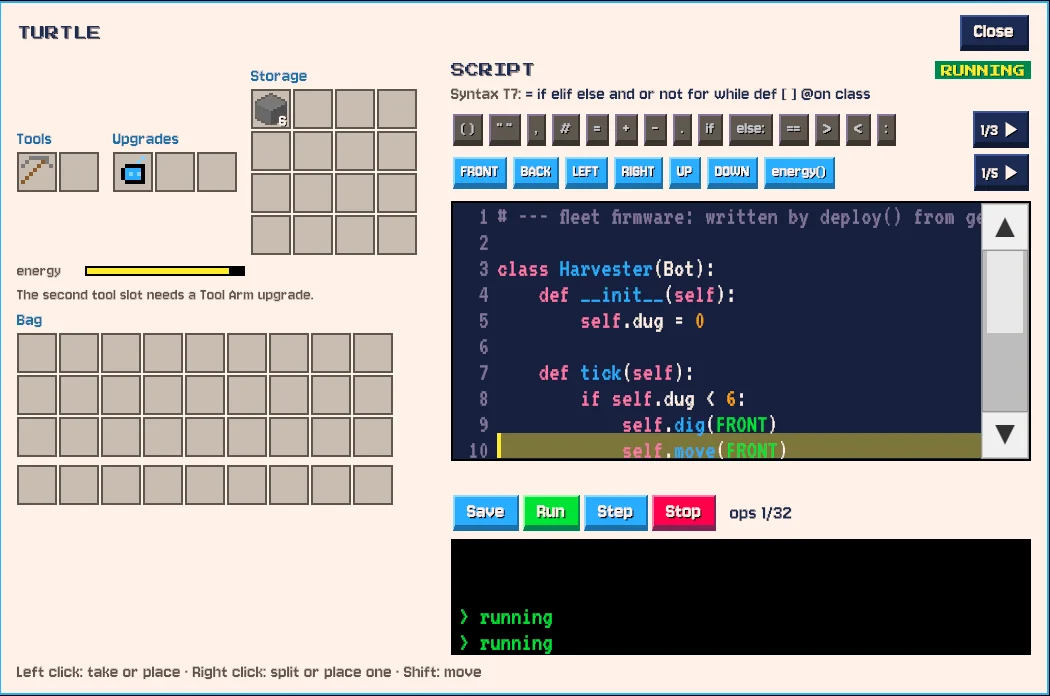This screenshot has width=1050, height=696.
Task: Insert the # comment symbol snippet
Action: pyautogui.click(x=565, y=129)
